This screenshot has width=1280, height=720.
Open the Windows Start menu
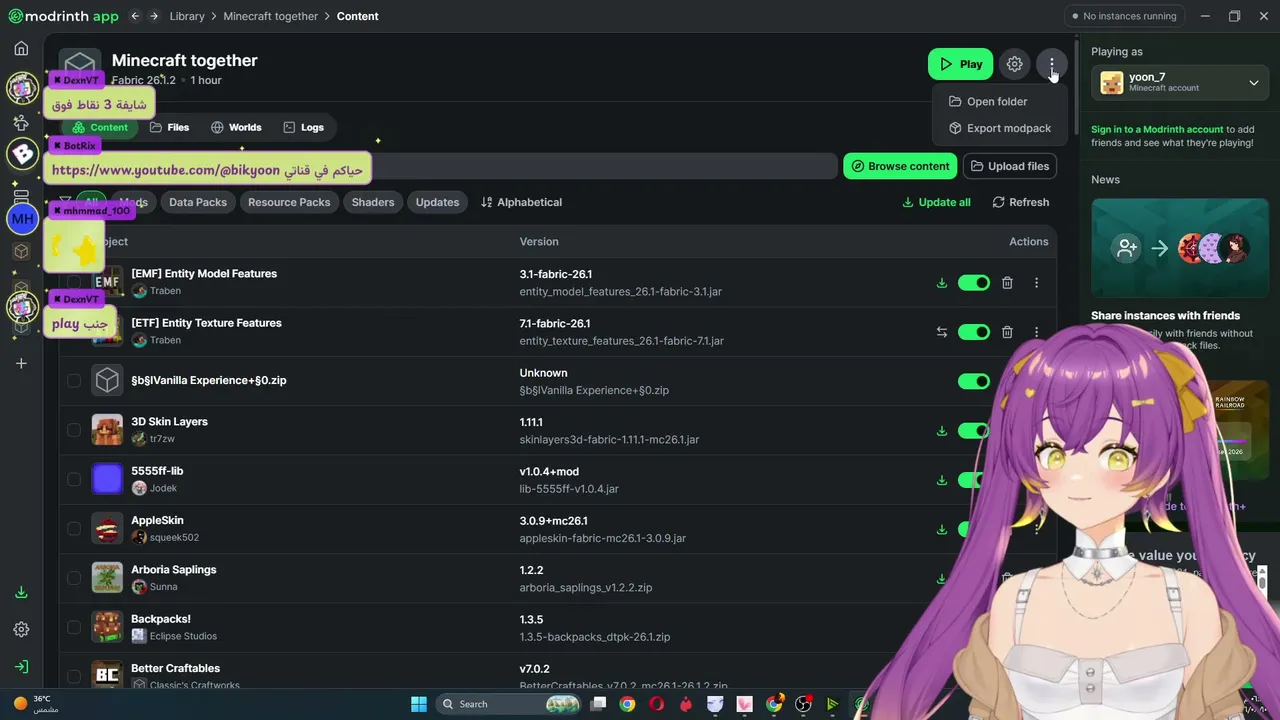(x=418, y=704)
